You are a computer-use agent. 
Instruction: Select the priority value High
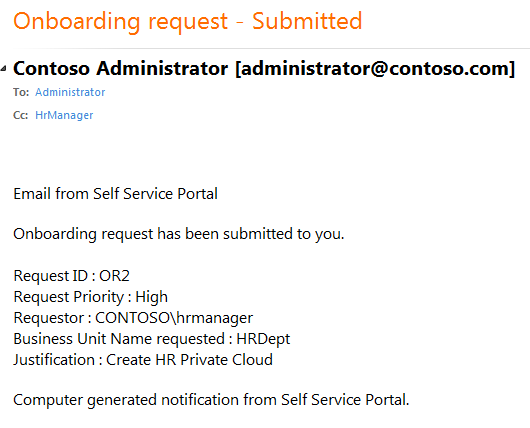coord(151,297)
